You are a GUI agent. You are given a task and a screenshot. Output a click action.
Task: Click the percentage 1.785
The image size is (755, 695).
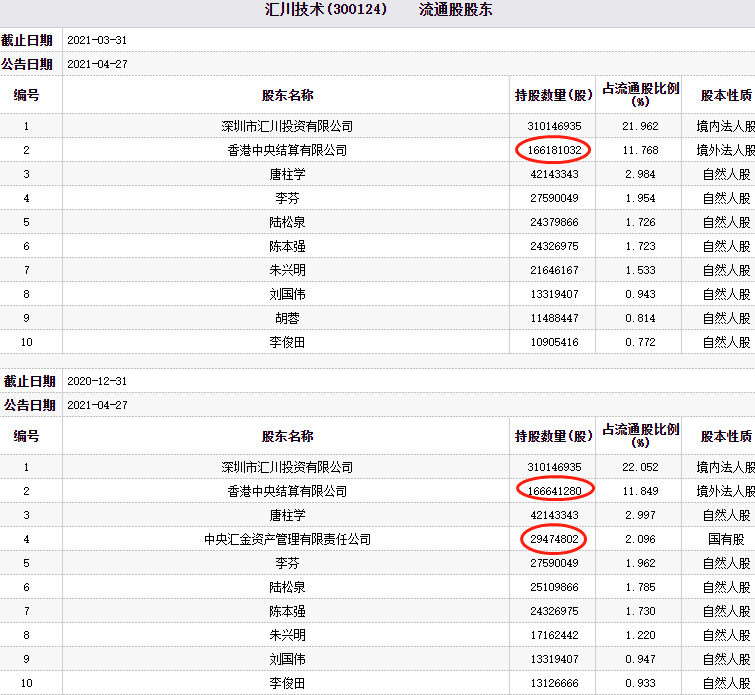[x=640, y=587]
